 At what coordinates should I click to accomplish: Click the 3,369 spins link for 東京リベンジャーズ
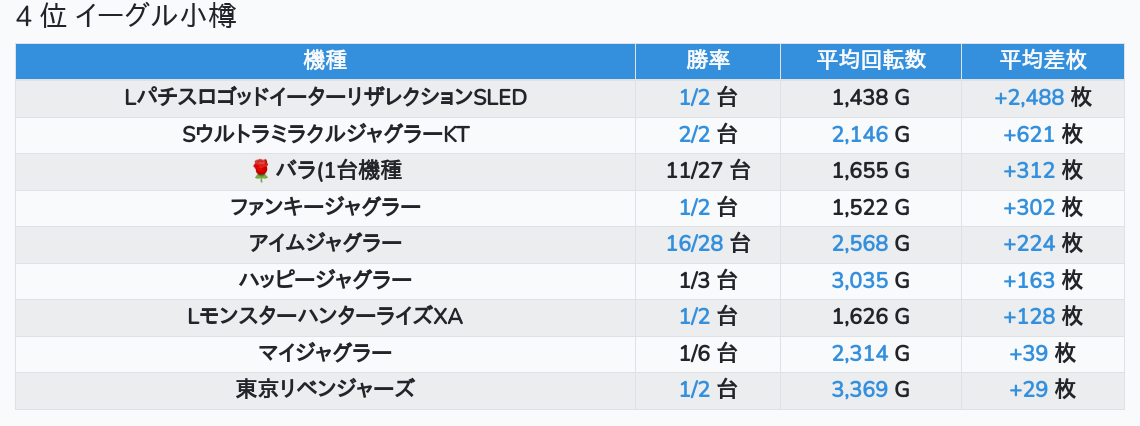(x=860, y=389)
